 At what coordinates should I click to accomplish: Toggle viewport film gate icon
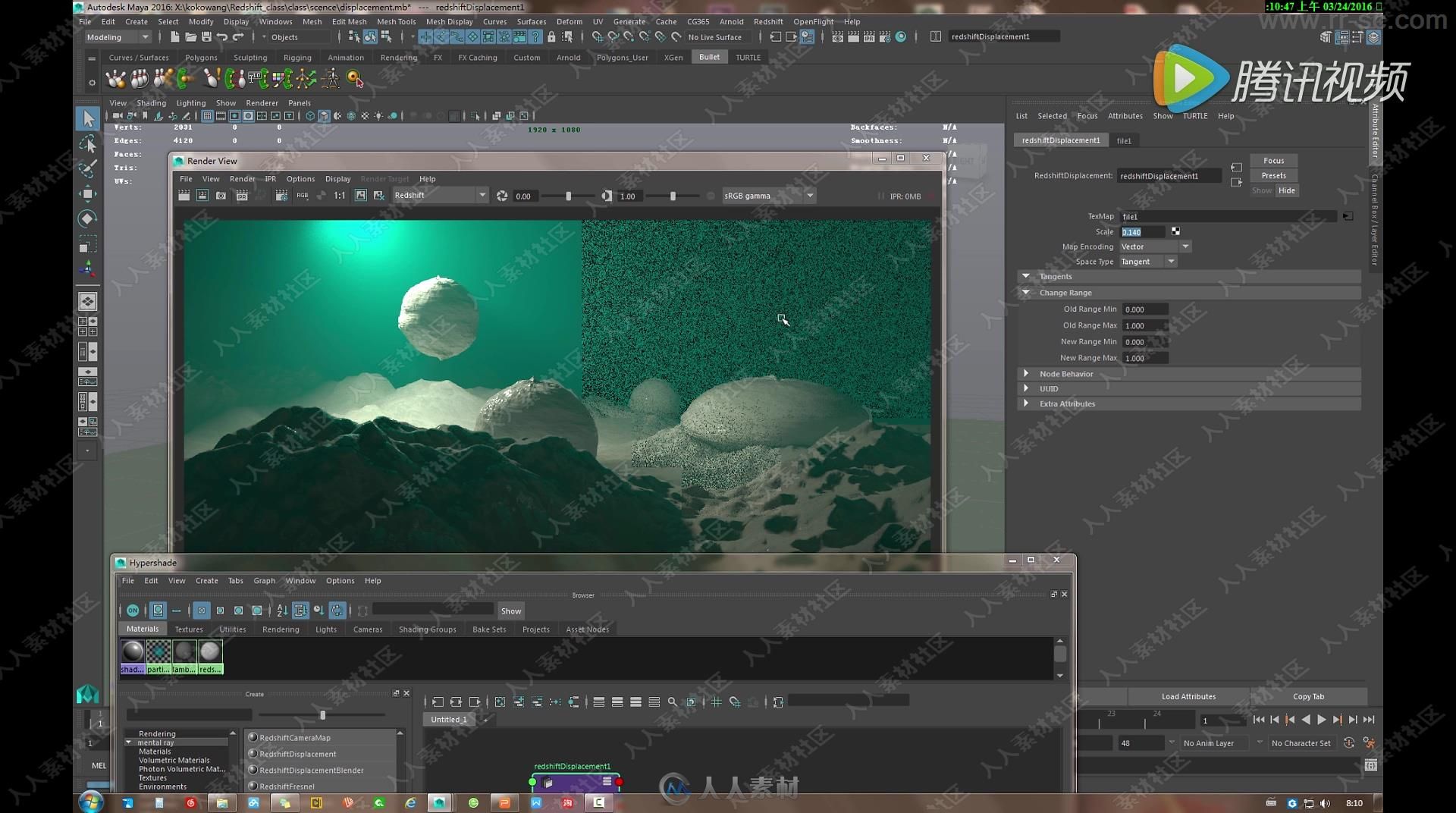[221, 116]
